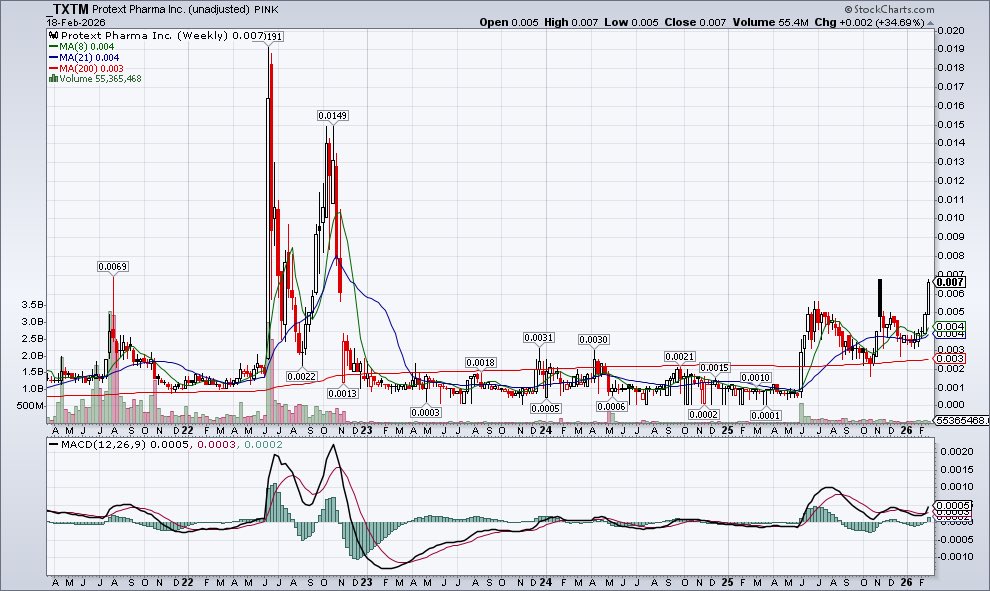Viewport: 990px width, 591px height.
Task: Click the 0.0005 low price annotation under candles
Action: (546, 409)
